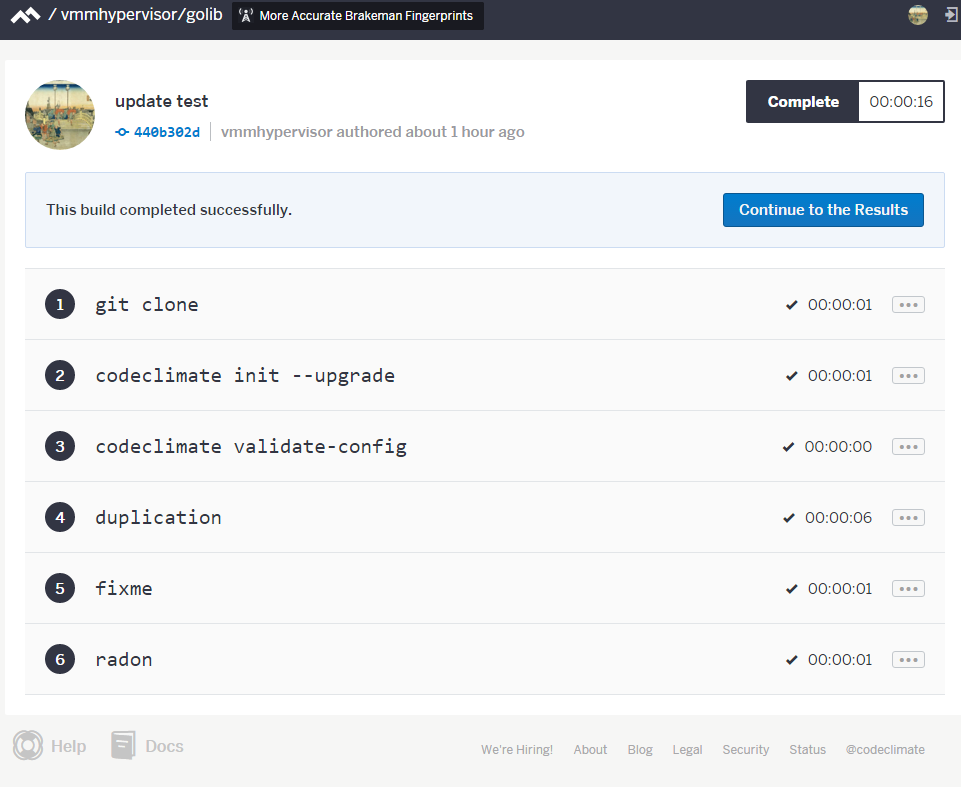This screenshot has height=787, width=961.
Task: Click the checkmark on the fixme step
Action: point(791,589)
